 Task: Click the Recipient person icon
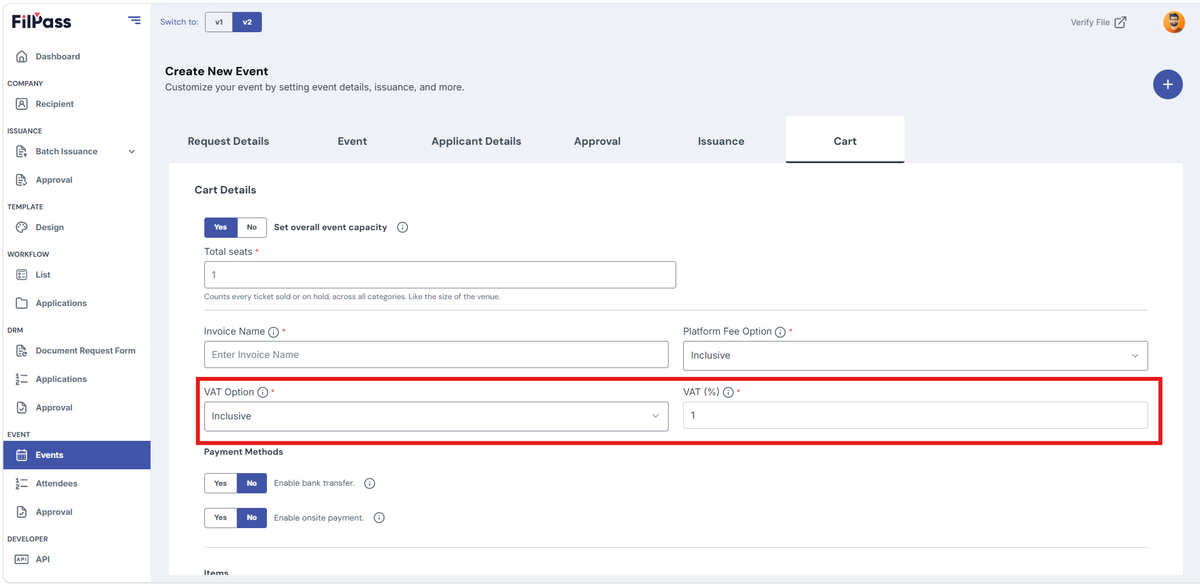pos(22,104)
